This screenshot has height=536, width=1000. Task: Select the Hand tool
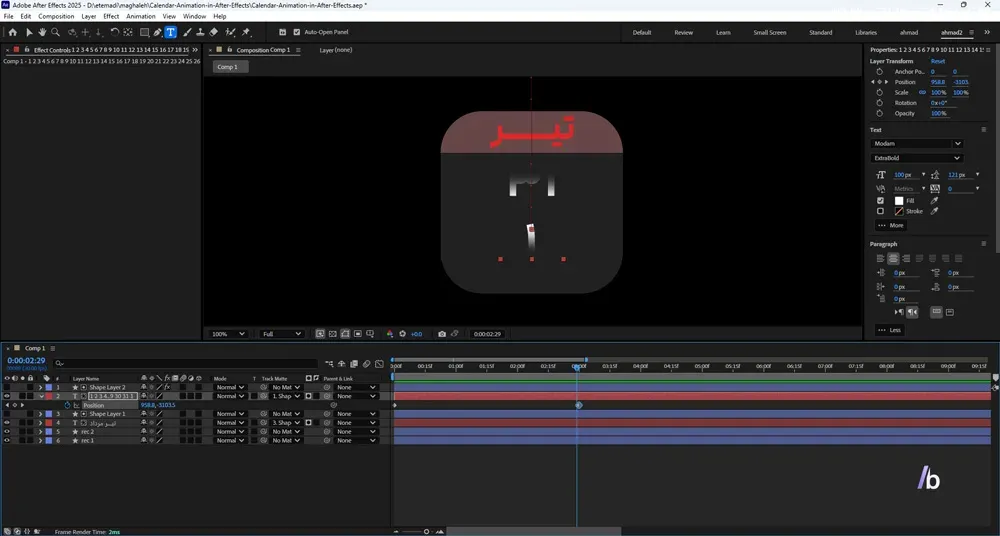pos(42,32)
